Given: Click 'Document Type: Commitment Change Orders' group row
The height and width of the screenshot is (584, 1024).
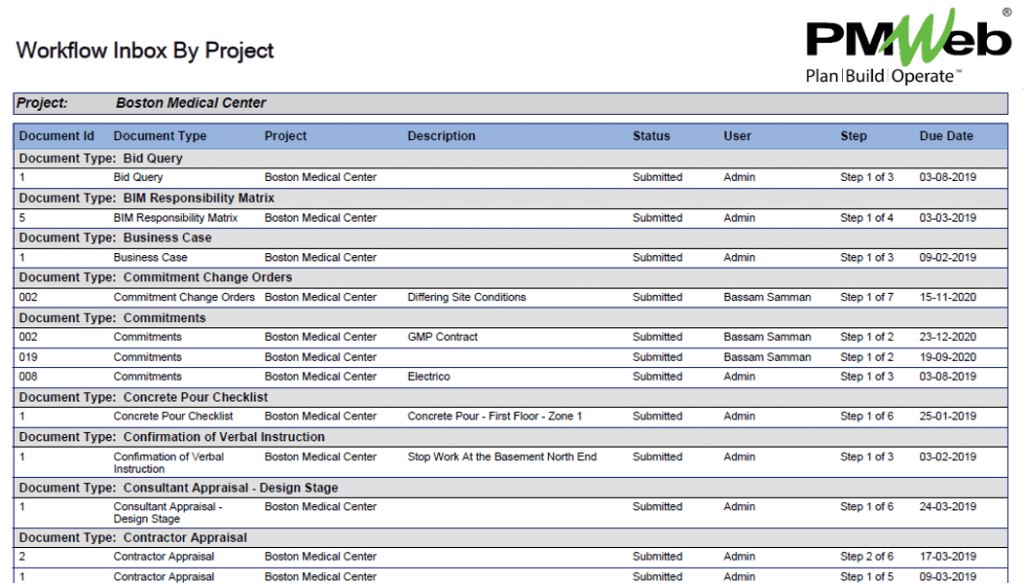Looking at the screenshot, I should point(510,278).
